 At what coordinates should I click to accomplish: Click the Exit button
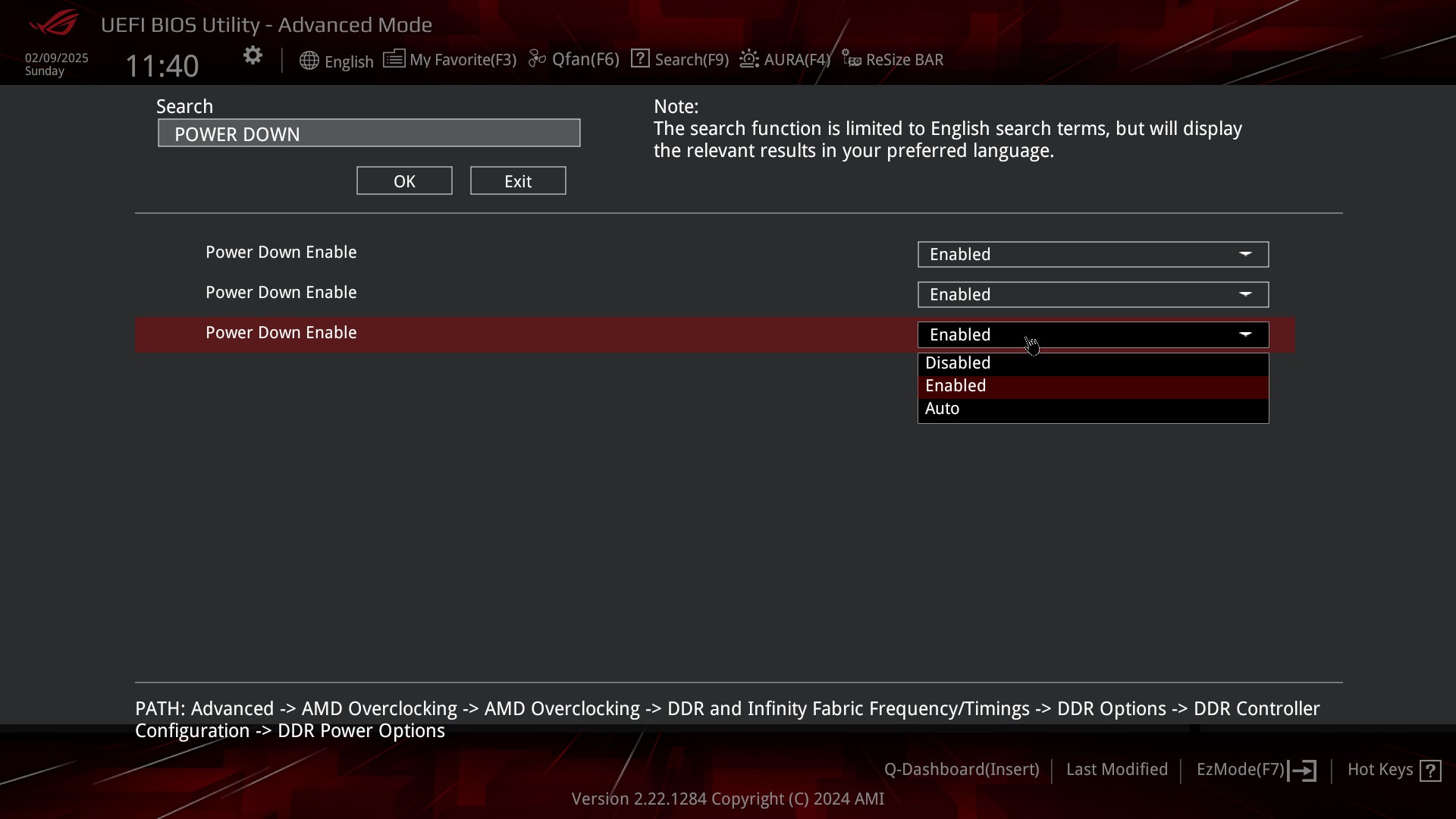click(518, 181)
